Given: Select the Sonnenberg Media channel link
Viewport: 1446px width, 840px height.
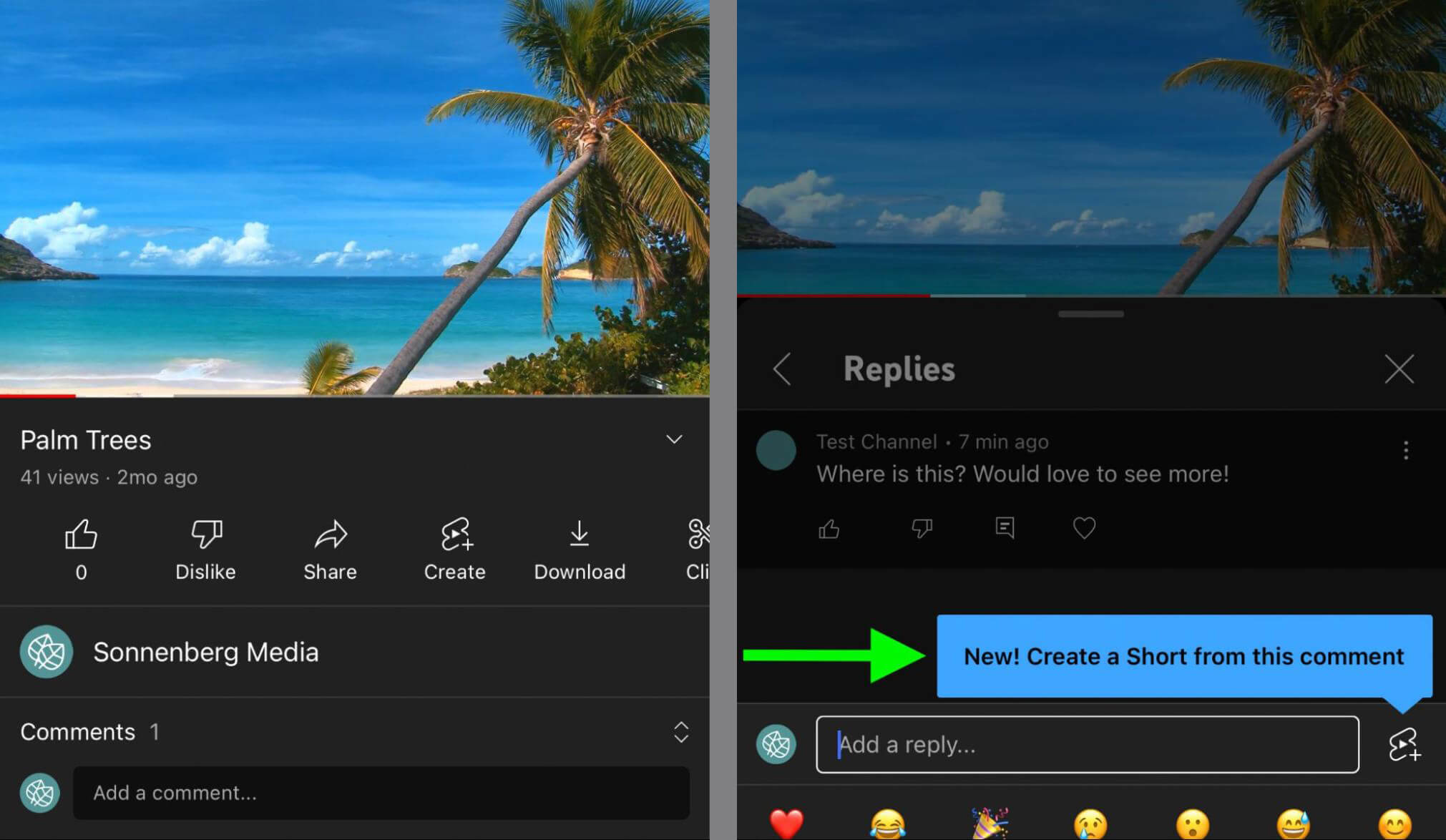Looking at the screenshot, I should (206, 652).
